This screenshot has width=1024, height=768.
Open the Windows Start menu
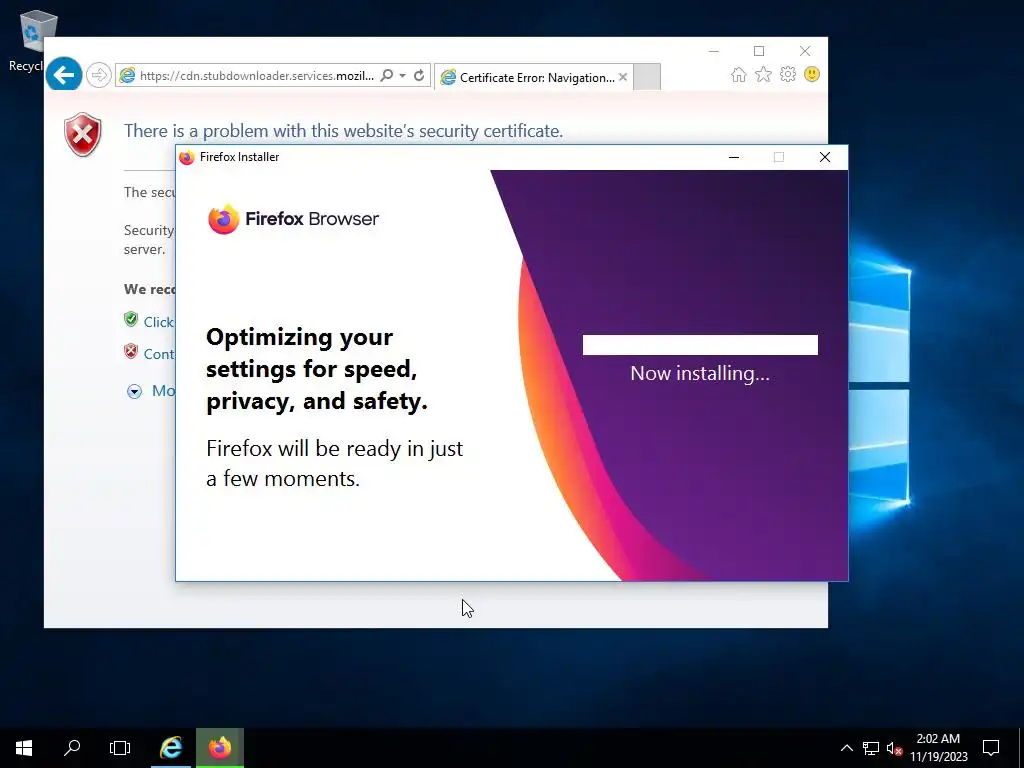(x=24, y=748)
